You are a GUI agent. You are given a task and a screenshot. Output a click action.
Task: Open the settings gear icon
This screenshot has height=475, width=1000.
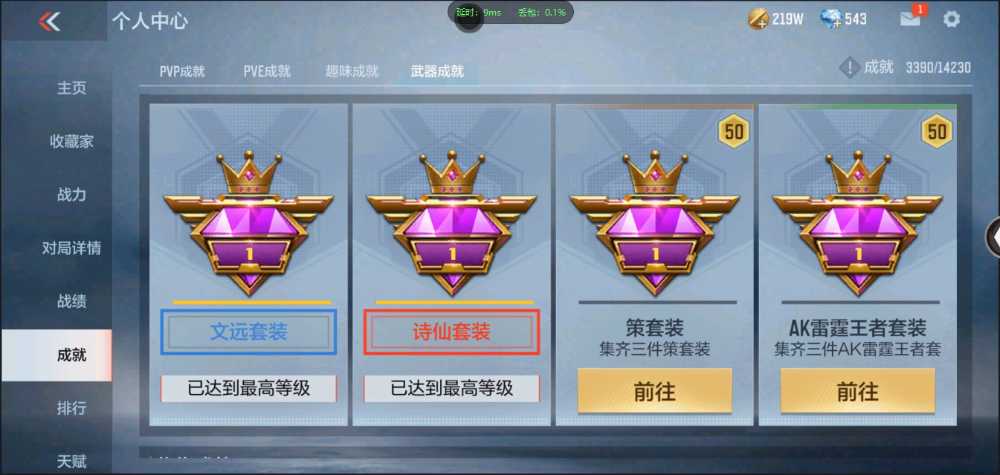click(x=951, y=19)
